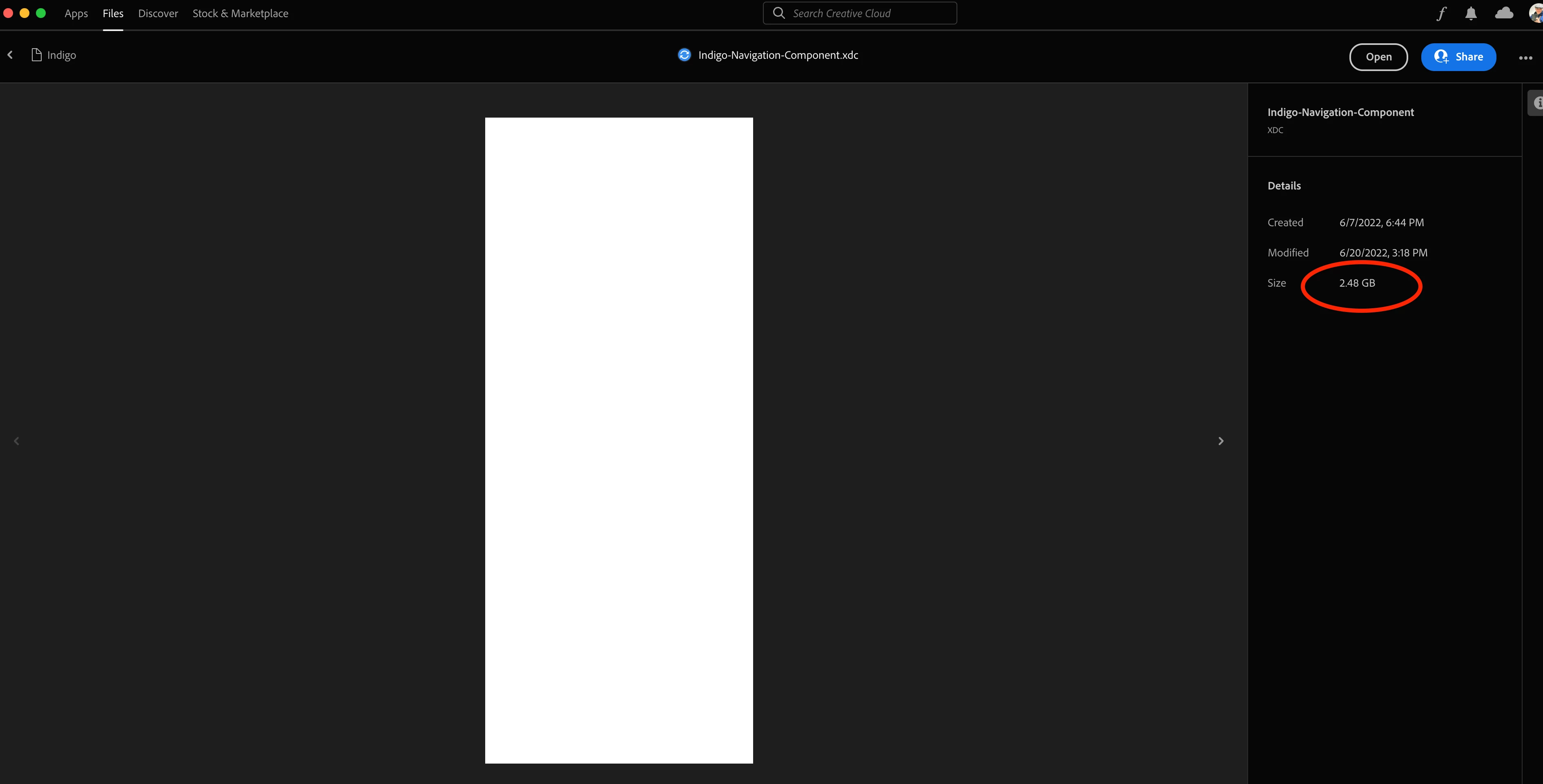Switch to the Discover tab

[x=158, y=13]
